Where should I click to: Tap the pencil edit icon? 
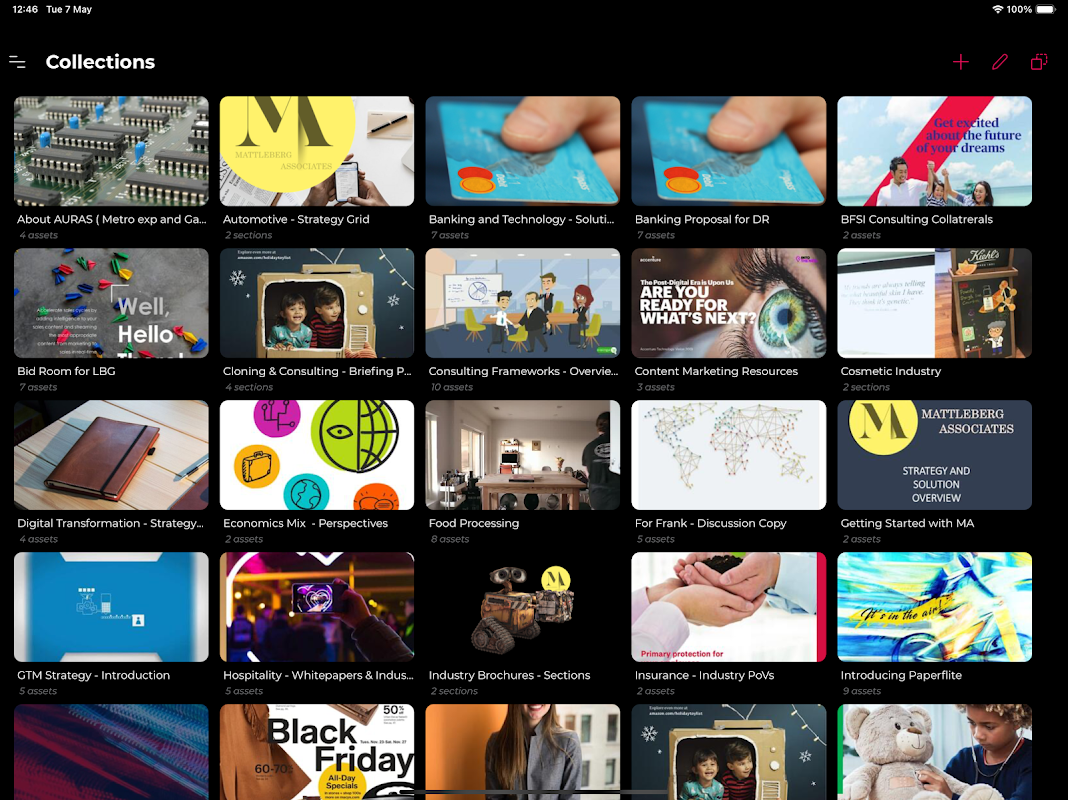tap(999, 62)
